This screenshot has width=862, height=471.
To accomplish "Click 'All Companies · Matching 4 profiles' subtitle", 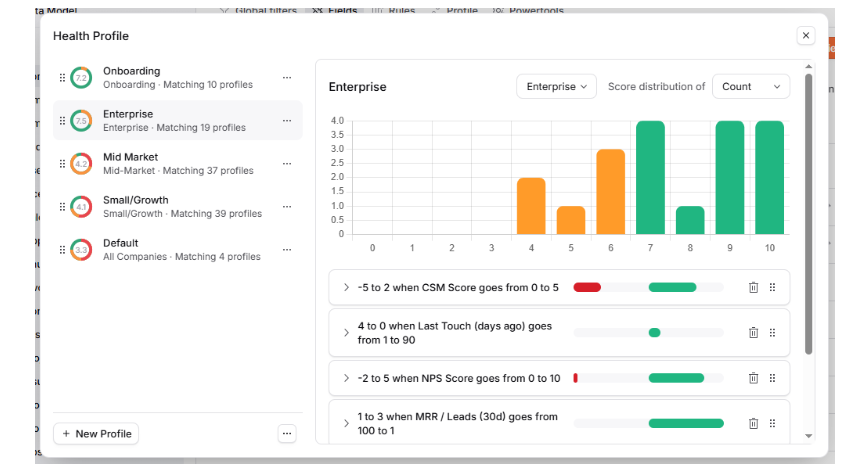I will tap(181, 257).
